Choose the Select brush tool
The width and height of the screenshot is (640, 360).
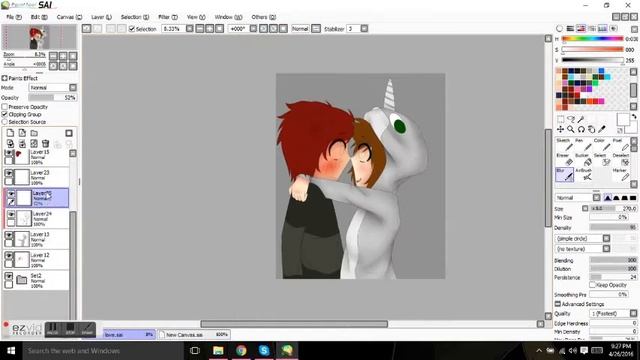(602, 160)
